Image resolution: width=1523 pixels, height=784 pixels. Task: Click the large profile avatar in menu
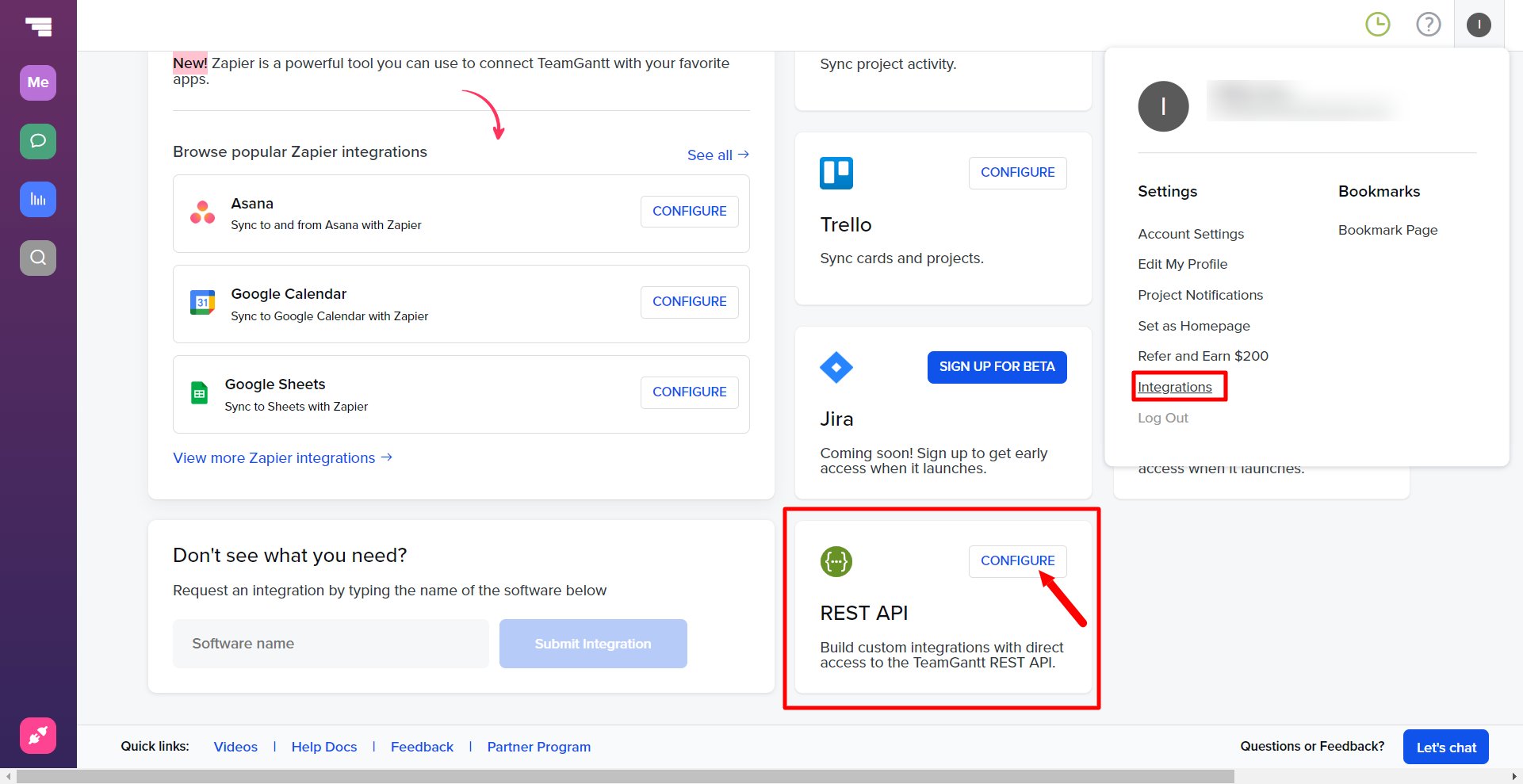(1163, 106)
